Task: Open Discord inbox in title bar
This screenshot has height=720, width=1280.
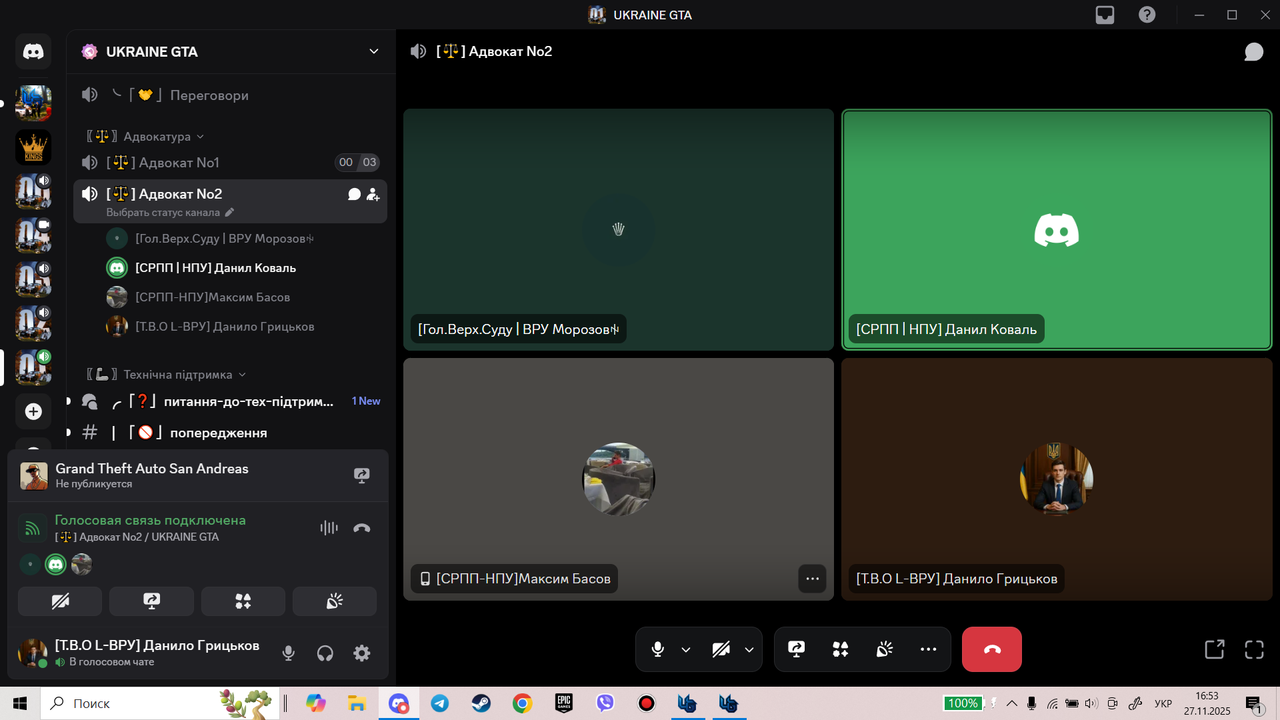Action: [1105, 15]
